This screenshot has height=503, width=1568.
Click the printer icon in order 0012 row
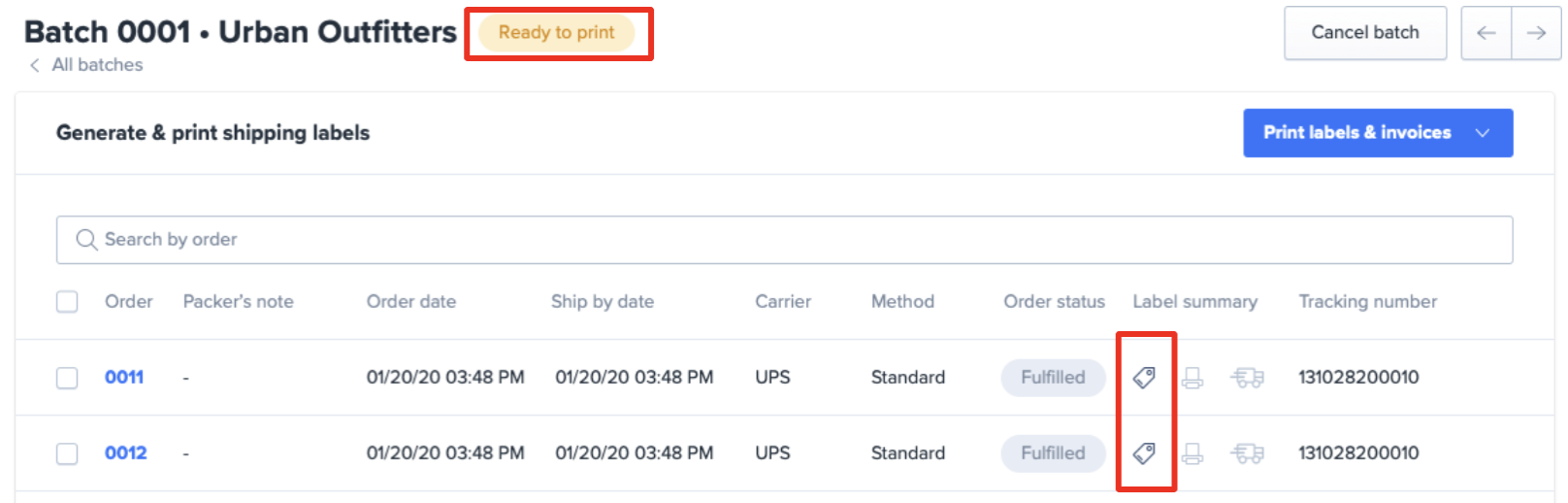[x=1192, y=453]
